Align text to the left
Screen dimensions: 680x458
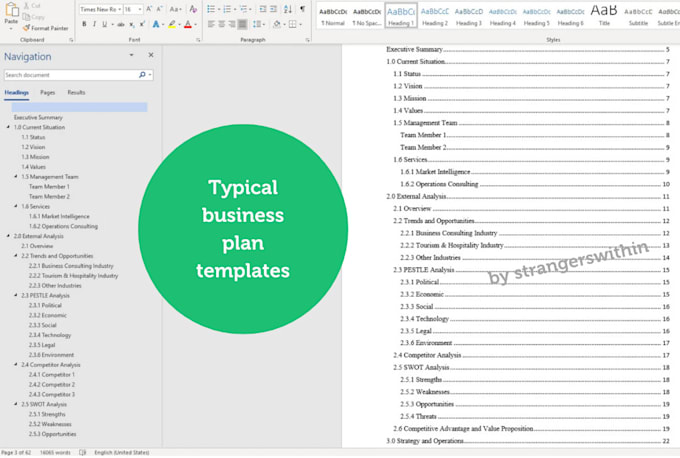point(211,24)
